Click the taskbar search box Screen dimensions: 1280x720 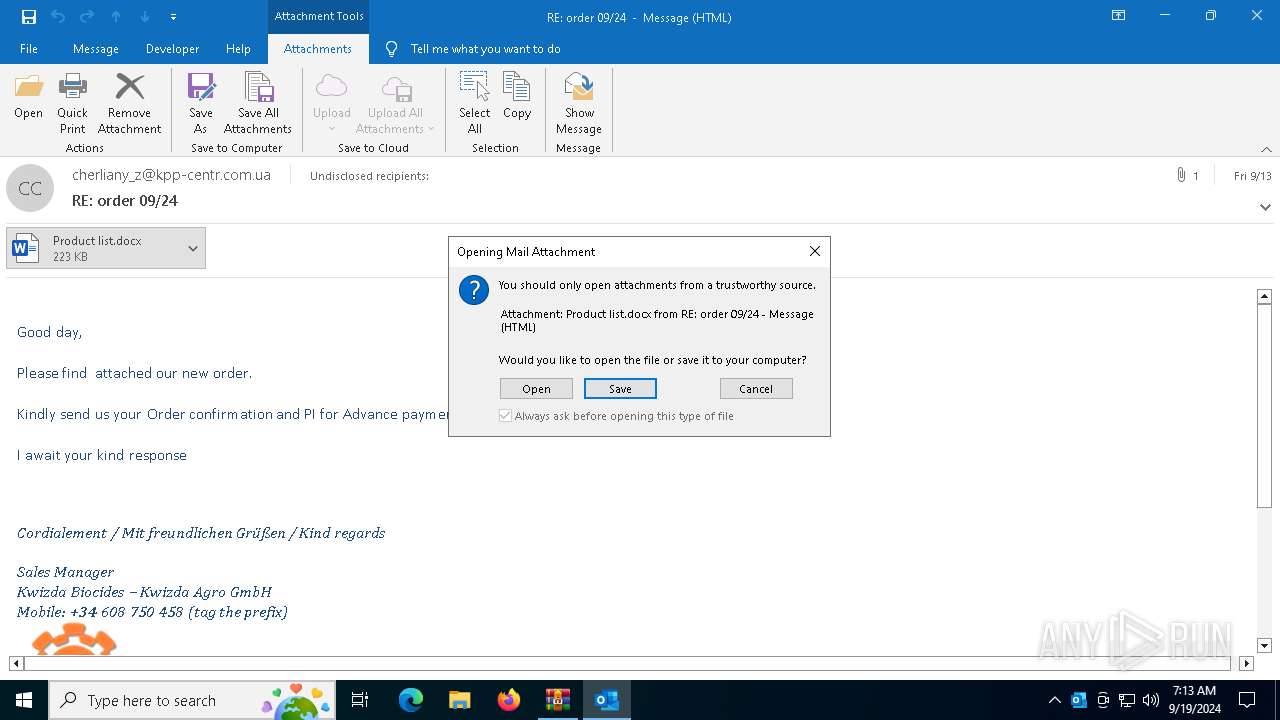tap(192, 700)
